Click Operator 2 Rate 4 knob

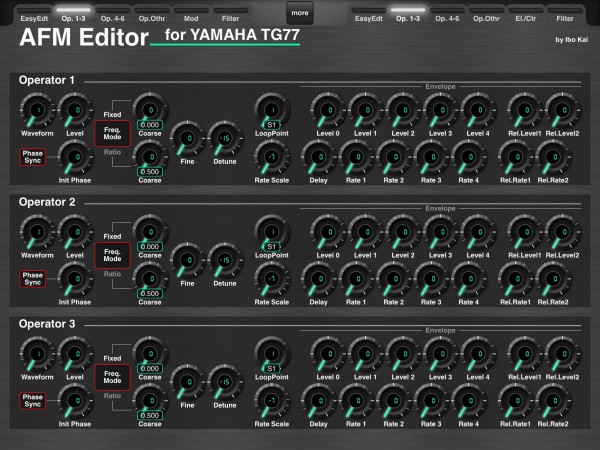(x=468, y=279)
